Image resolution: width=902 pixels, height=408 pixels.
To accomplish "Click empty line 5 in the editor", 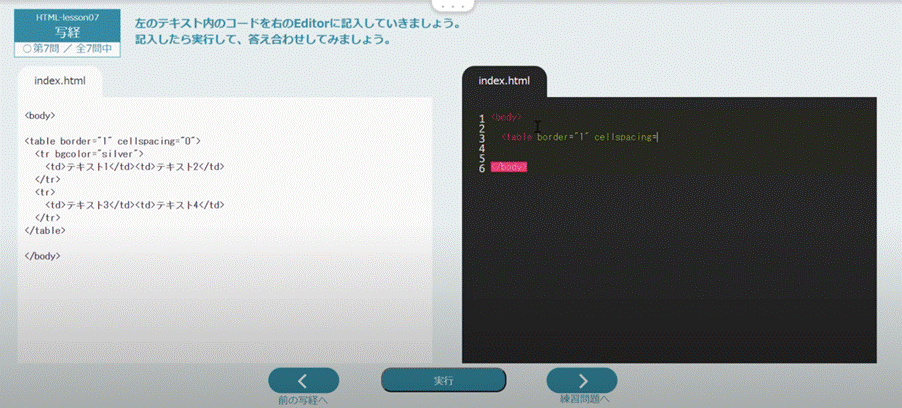I will point(600,157).
